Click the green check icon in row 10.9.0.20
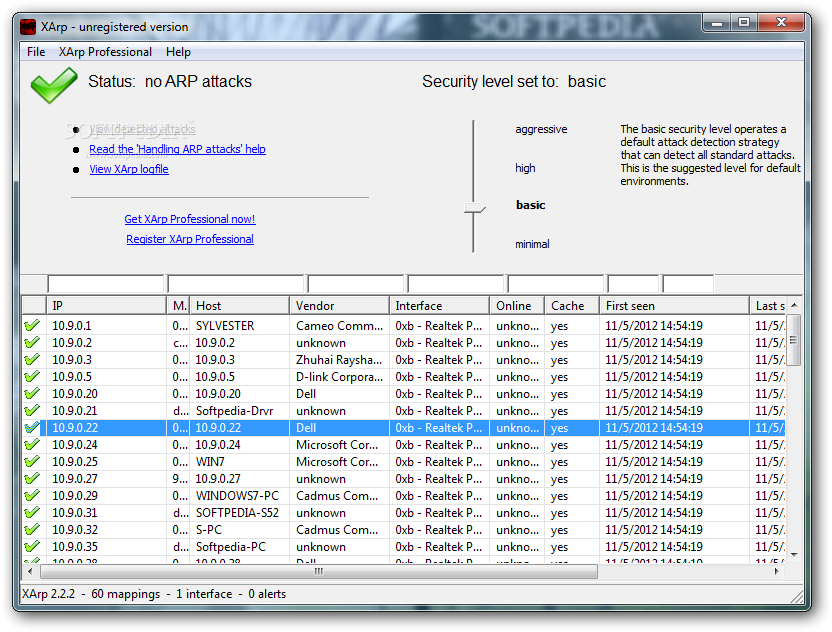 (x=32, y=393)
